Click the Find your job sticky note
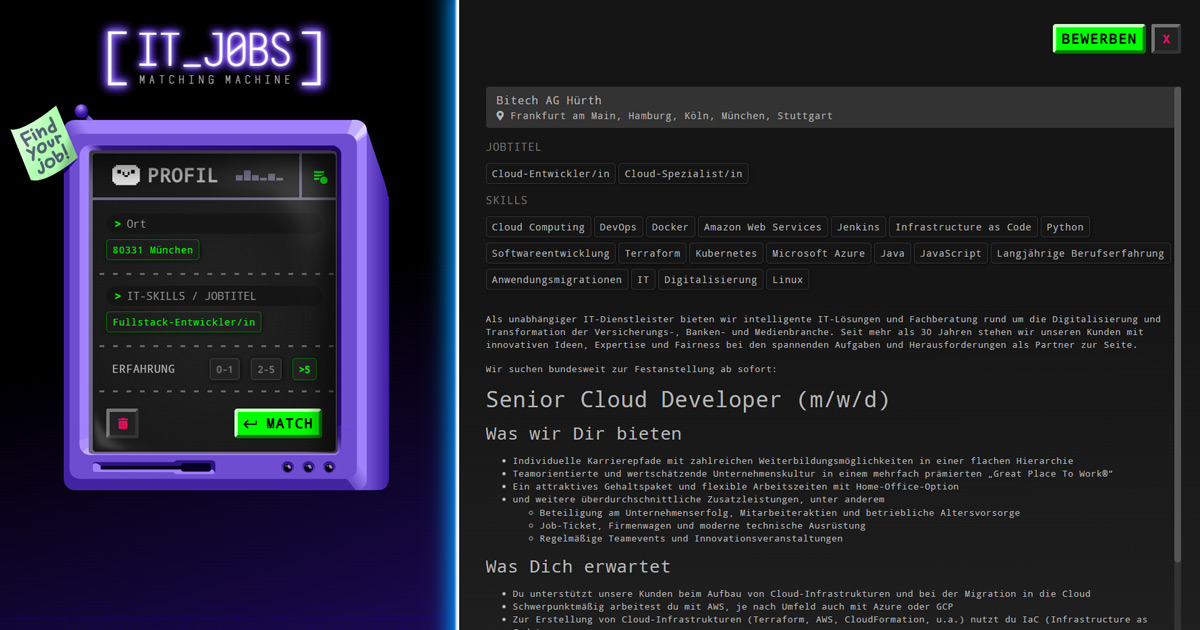The height and width of the screenshot is (630, 1200). 44,143
